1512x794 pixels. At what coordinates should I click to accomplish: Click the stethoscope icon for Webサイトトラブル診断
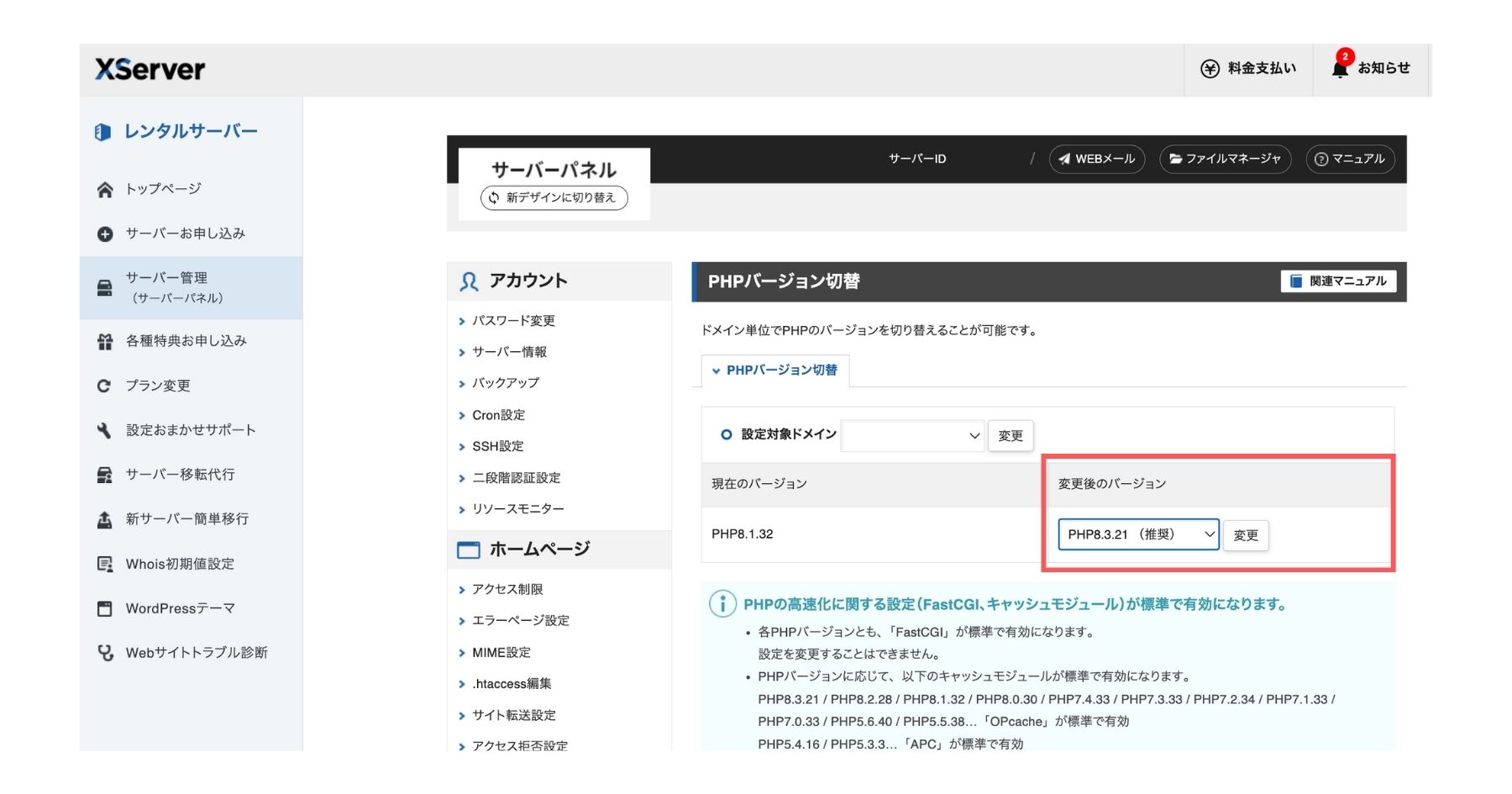coord(105,653)
